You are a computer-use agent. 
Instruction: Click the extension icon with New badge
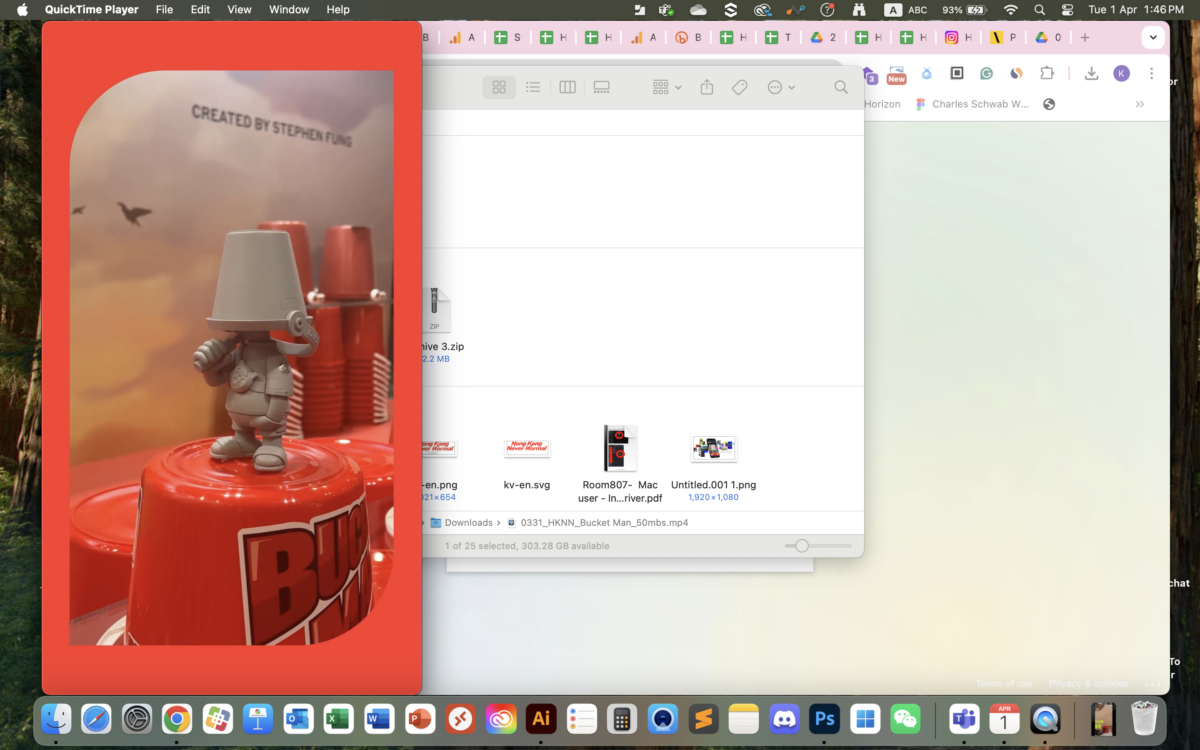pyautogui.click(x=896, y=74)
